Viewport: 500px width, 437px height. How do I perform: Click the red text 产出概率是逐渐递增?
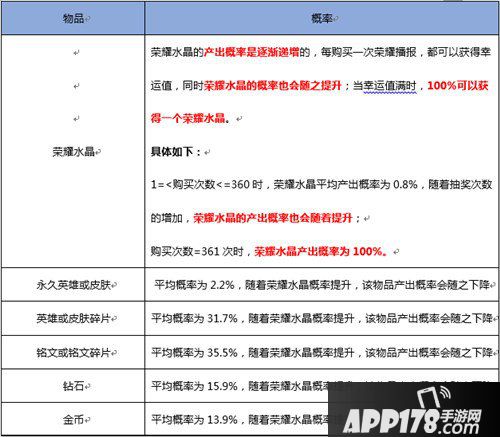251,52
